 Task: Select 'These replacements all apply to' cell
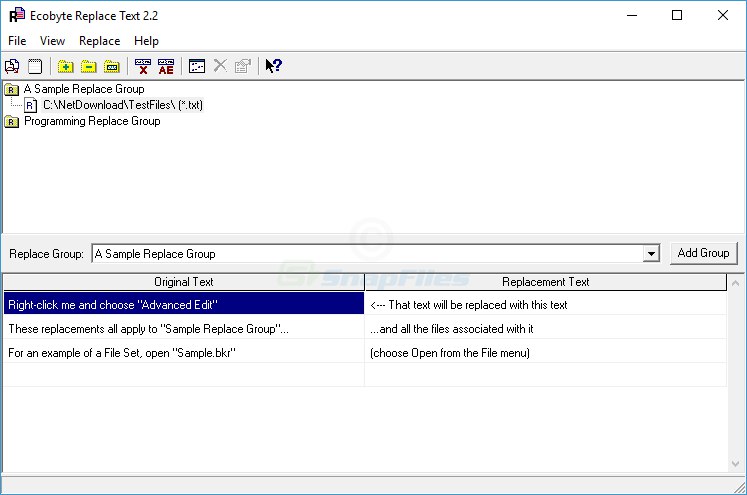coord(184,327)
